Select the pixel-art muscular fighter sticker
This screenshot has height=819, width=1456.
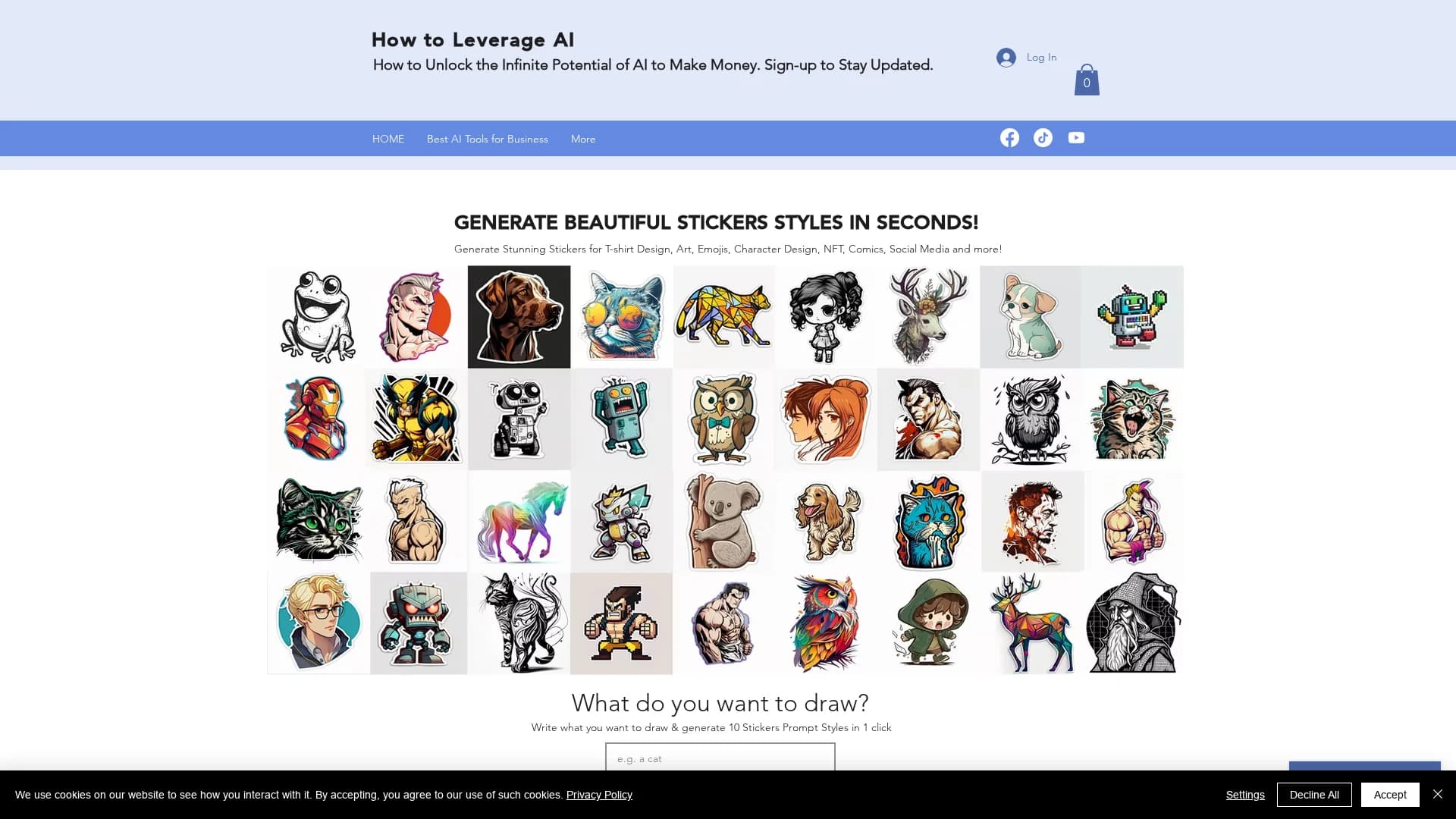click(621, 623)
